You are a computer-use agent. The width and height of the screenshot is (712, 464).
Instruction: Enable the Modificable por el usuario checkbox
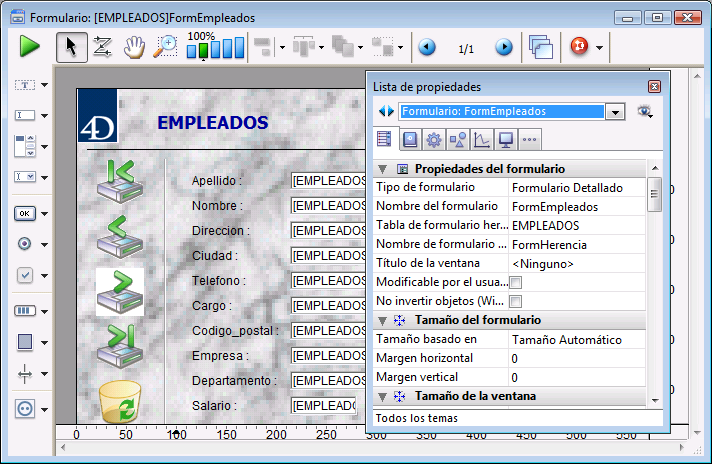pyautogui.click(x=516, y=283)
